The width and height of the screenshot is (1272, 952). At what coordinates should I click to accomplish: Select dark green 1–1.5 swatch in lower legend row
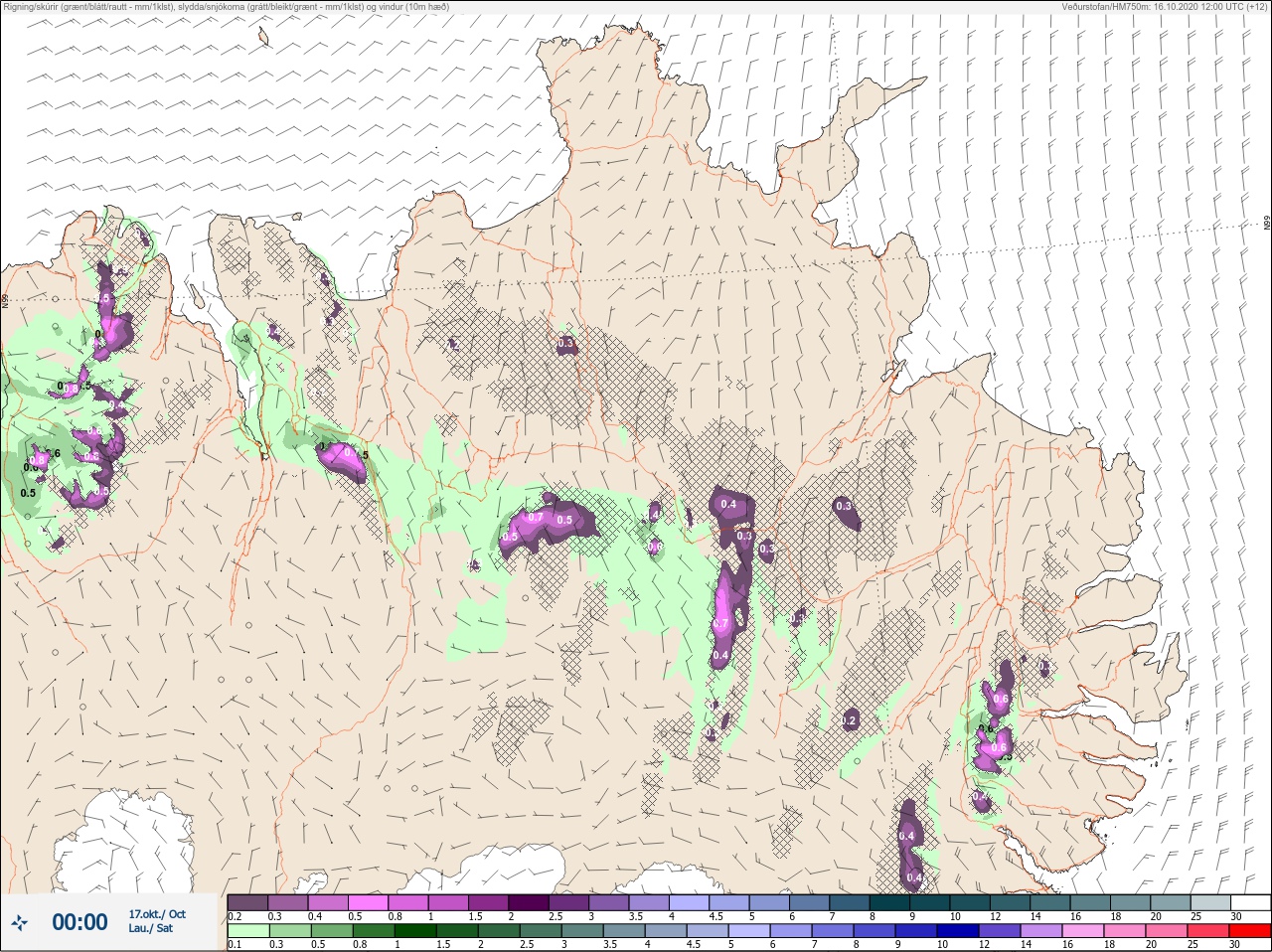click(413, 931)
